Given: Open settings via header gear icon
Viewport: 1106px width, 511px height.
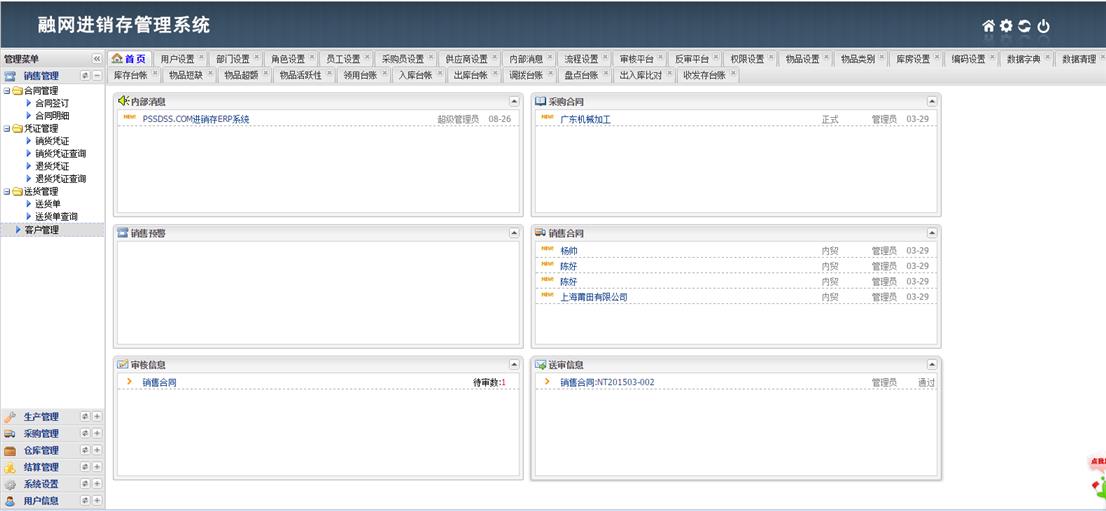Looking at the screenshot, I should tap(1006, 27).
